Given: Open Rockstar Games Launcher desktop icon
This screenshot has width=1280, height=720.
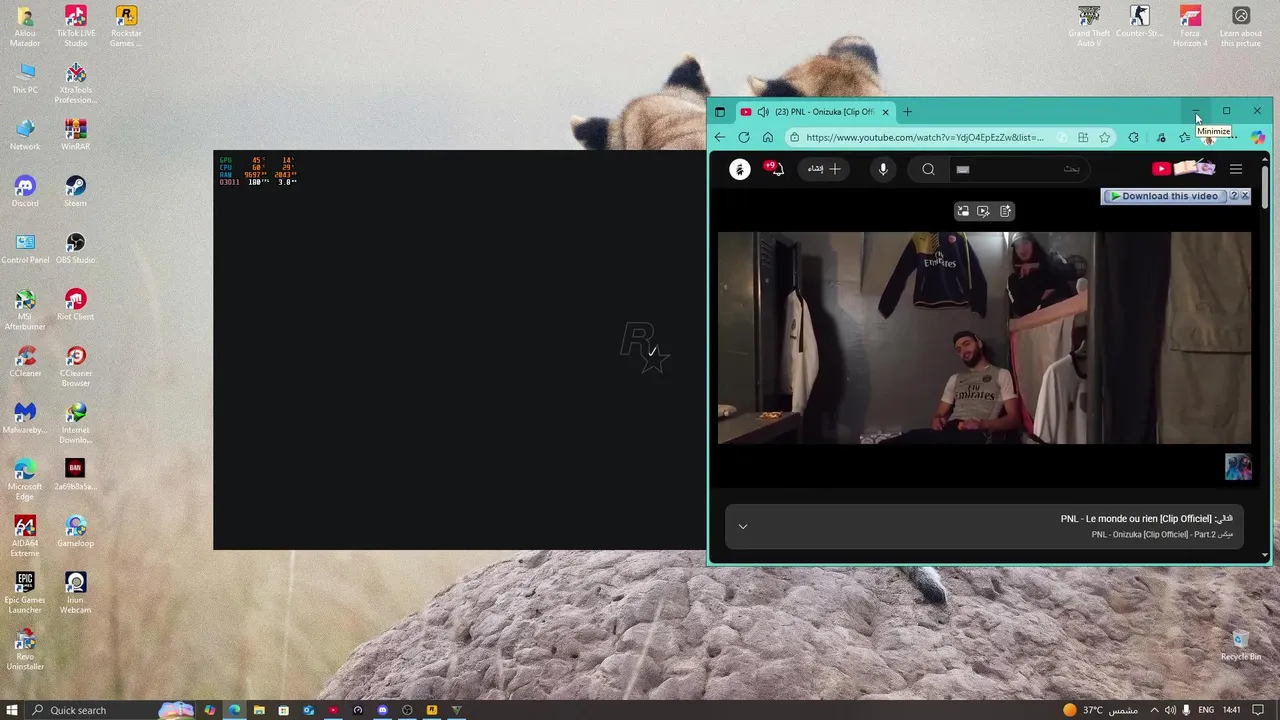Looking at the screenshot, I should 126,26.
